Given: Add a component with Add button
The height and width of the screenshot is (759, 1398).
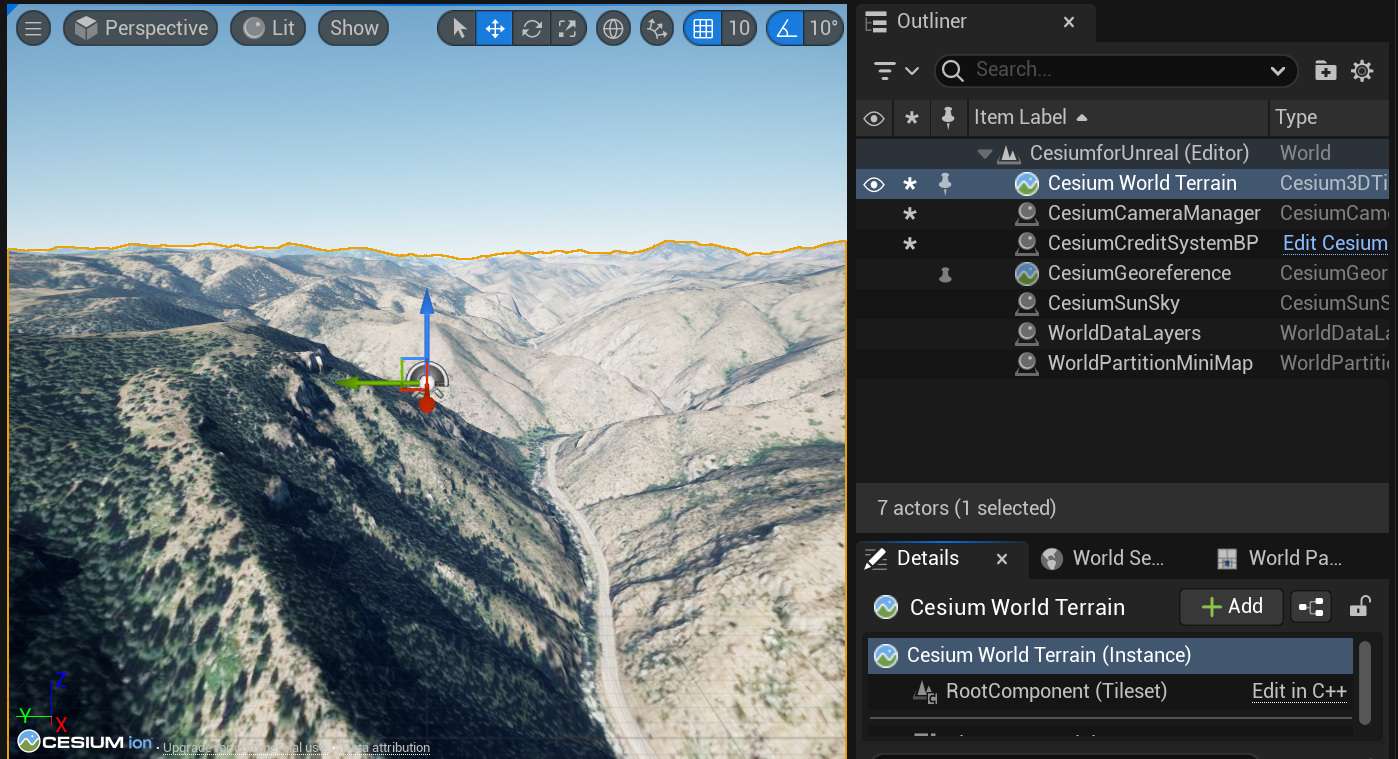Looking at the screenshot, I should (1231, 606).
